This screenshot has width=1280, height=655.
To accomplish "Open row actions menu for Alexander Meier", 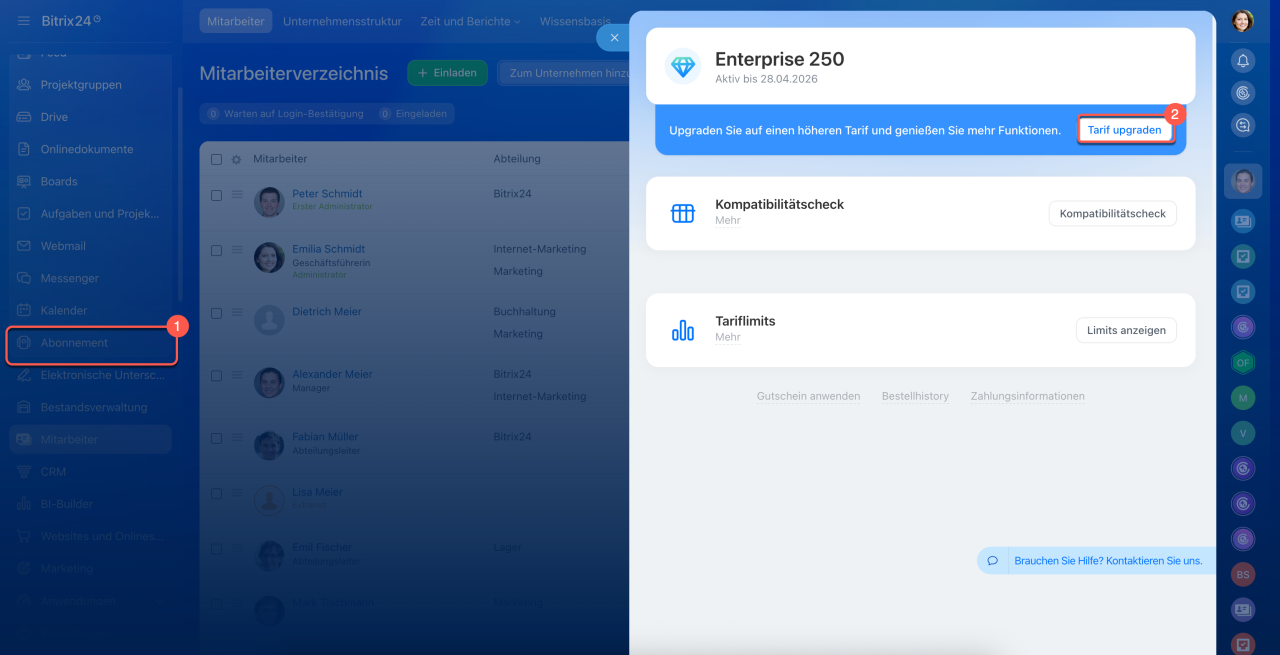I will [237, 375].
